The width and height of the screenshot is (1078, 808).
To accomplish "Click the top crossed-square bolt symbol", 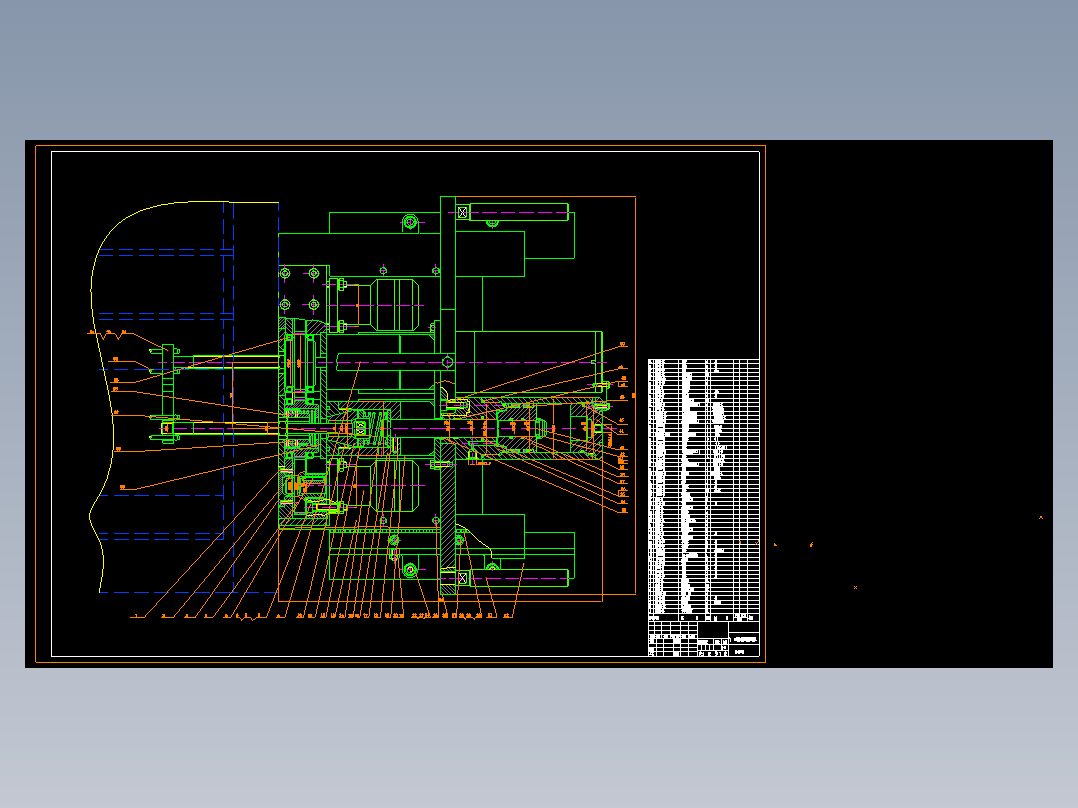I will [x=462, y=212].
